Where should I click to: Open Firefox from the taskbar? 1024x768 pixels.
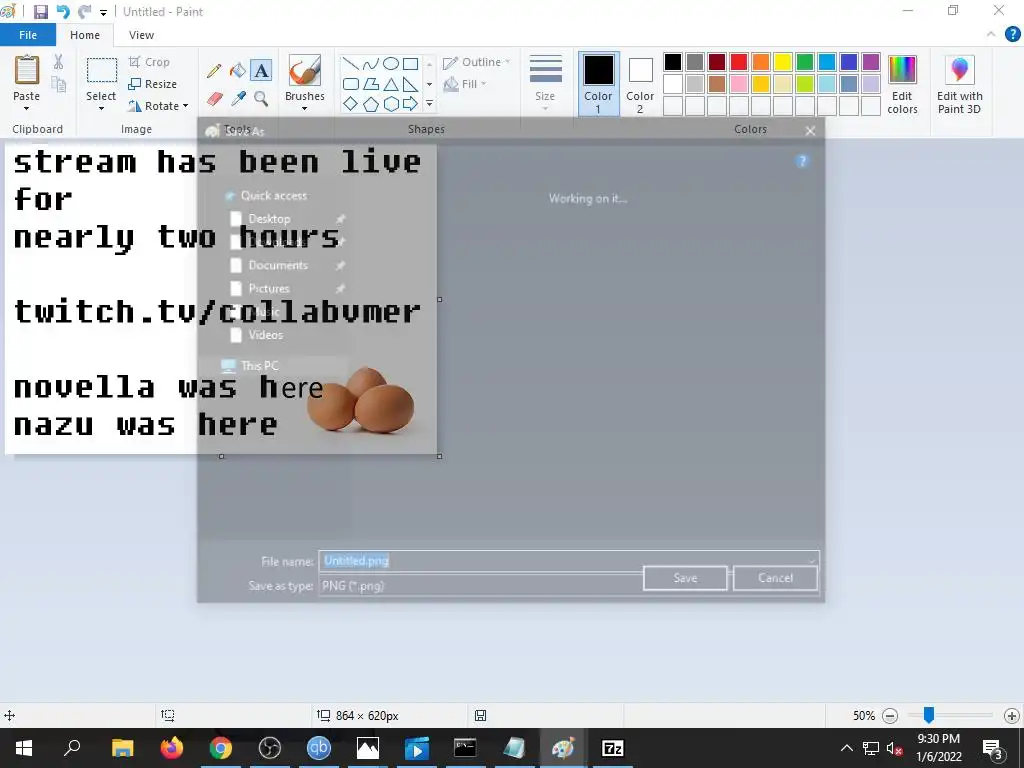coord(172,748)
